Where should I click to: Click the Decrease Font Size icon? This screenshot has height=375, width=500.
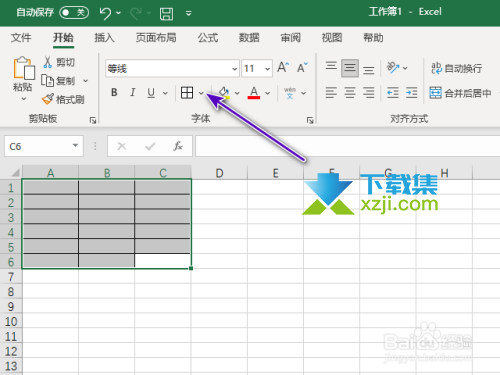point(302,67)
